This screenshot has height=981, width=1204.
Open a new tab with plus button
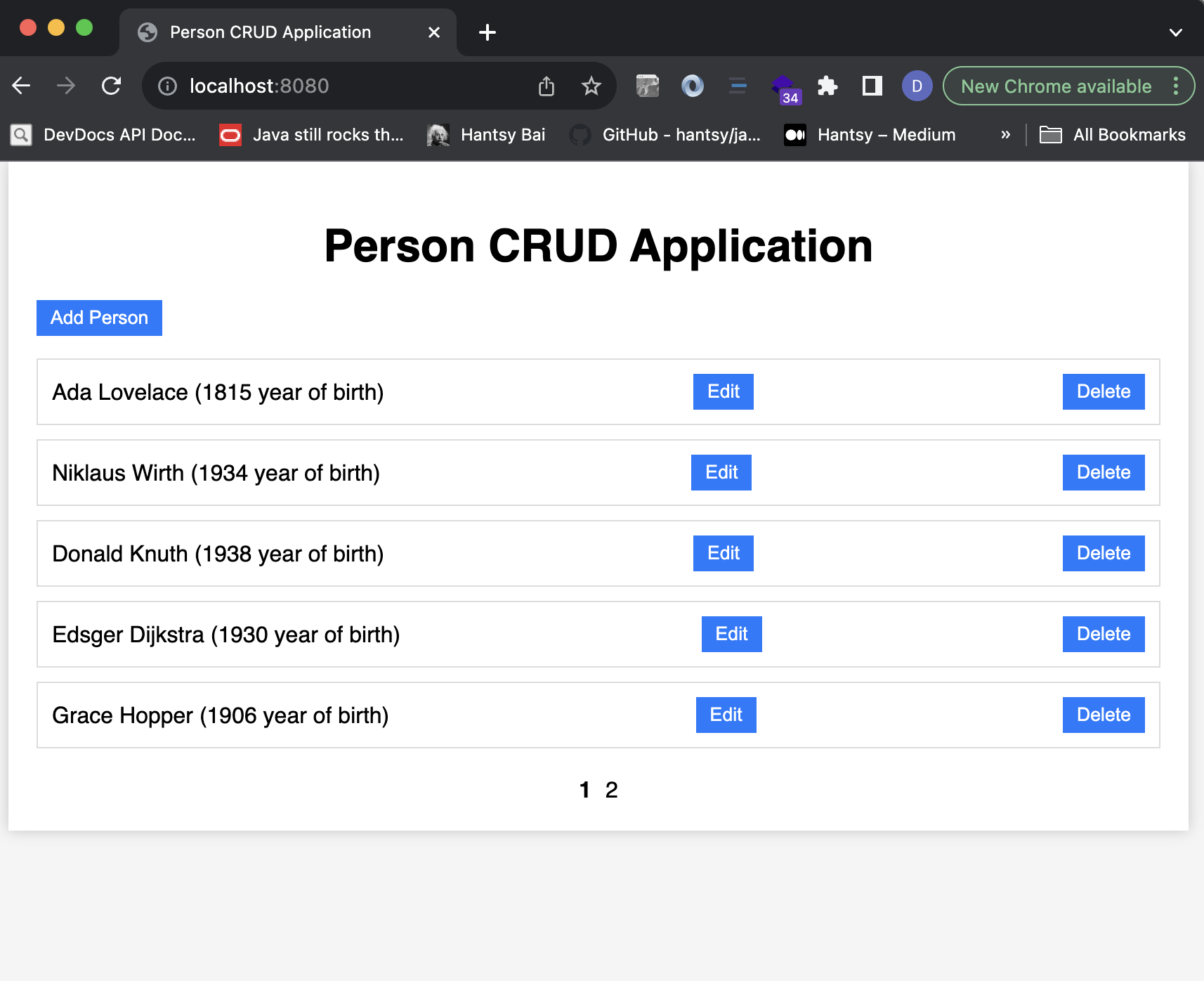point(487,32)
